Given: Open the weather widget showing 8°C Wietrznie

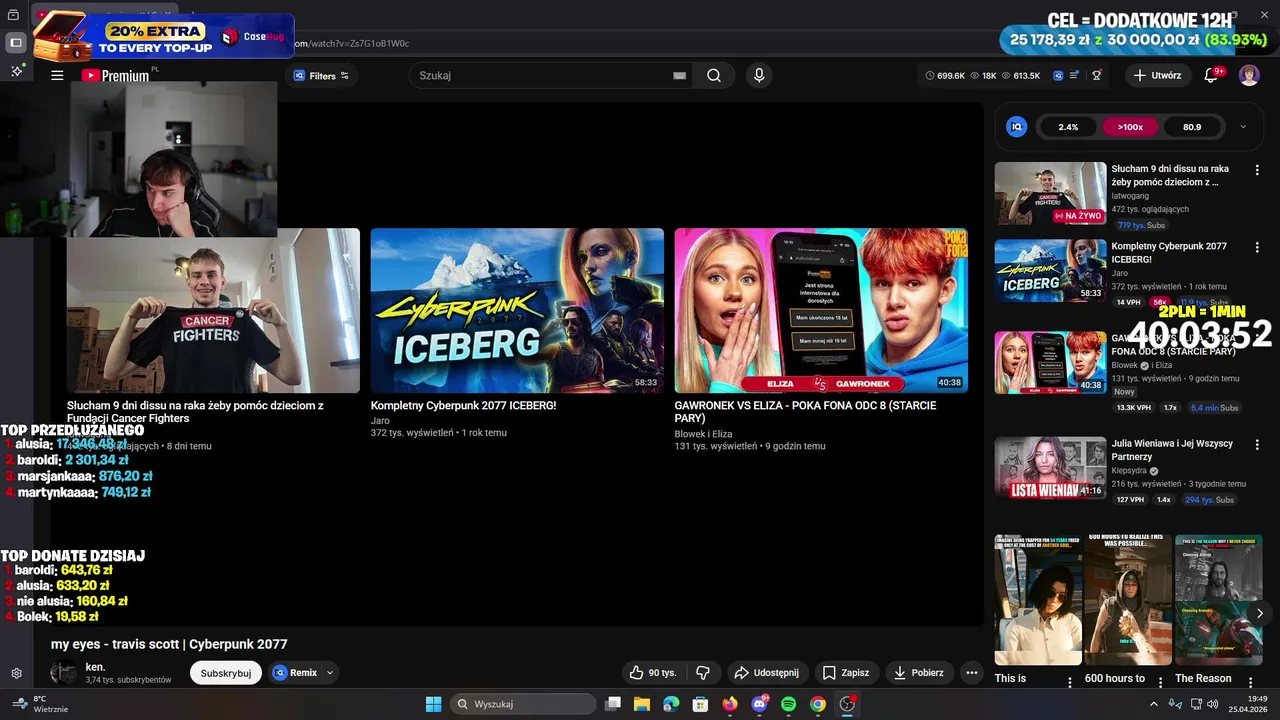Looking at the screenshot, I should (40, 704).
